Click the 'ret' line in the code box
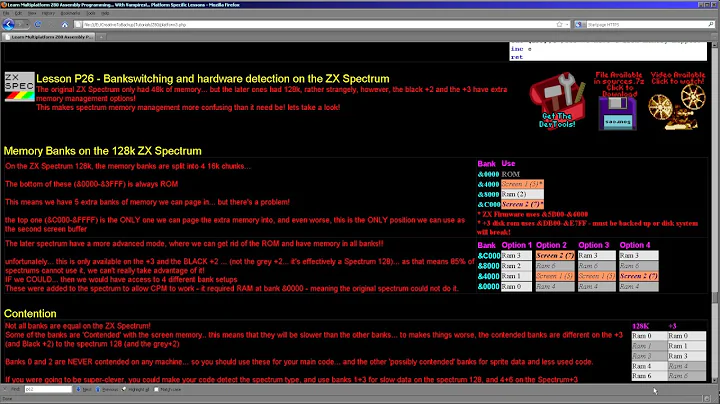Viewport: 720px width, 404px height. pyautogui.click(x=517, y=57)
